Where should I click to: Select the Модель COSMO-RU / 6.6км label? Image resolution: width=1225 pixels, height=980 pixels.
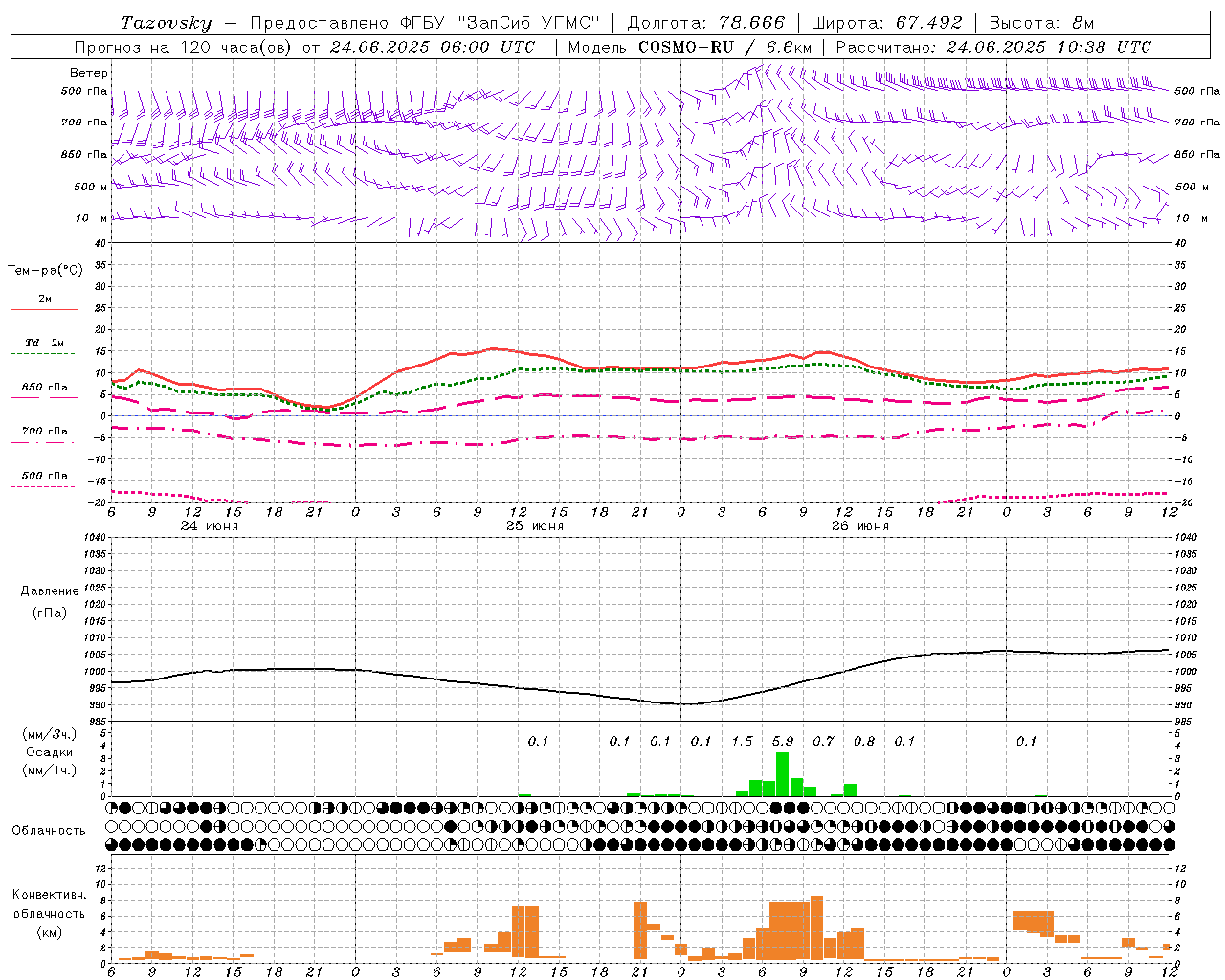pos(690,47)
